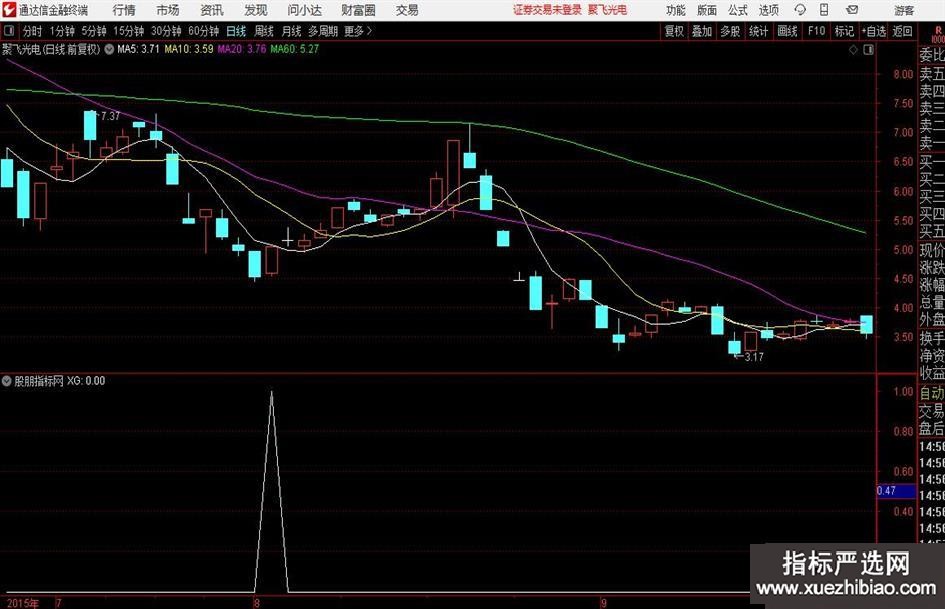Switch to the 15分钟 period tab
Viewport: 945px width, 609px height.
[129, 31]
